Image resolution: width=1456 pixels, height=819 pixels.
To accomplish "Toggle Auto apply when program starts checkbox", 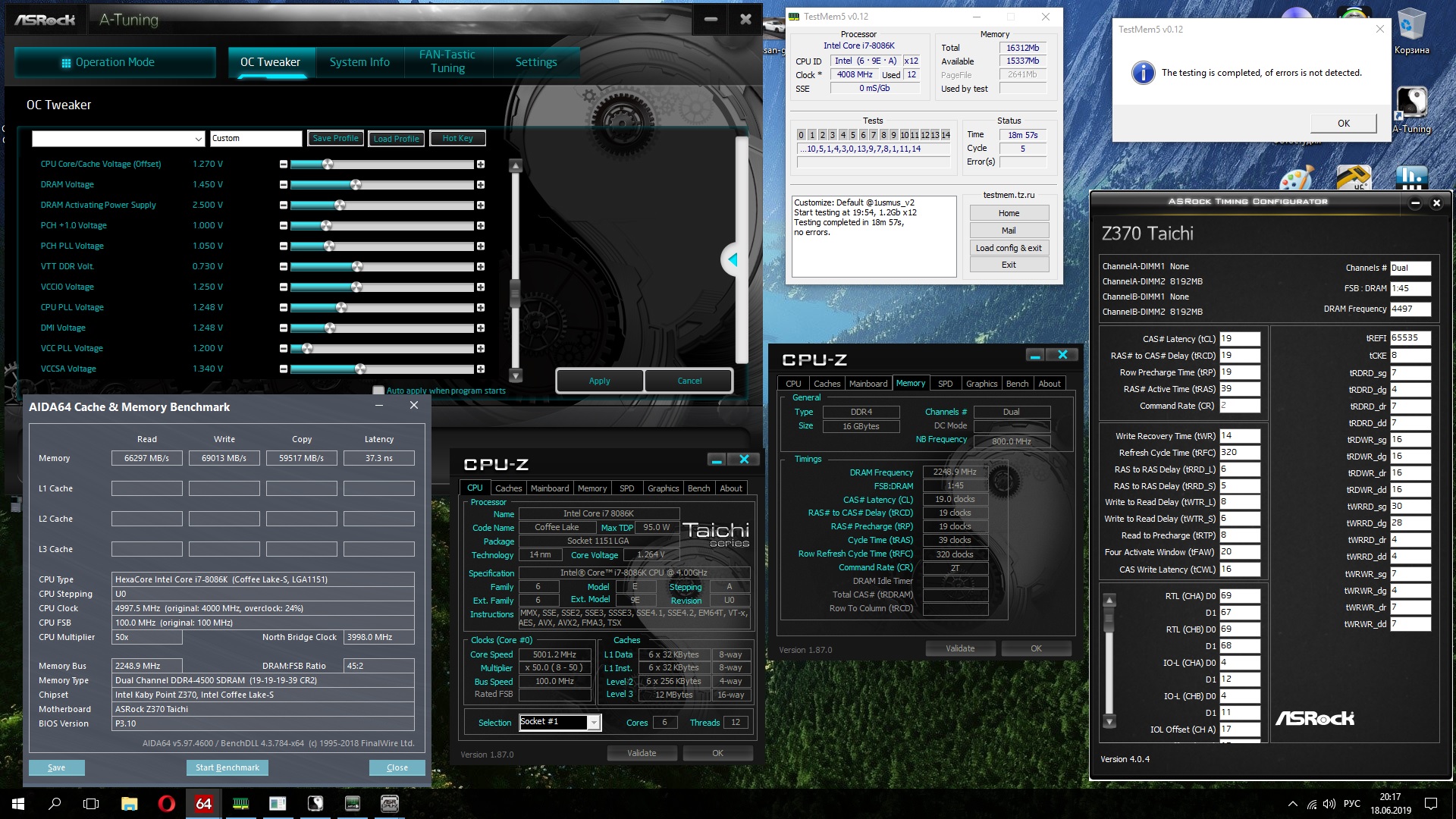I will tap(378, 391).
